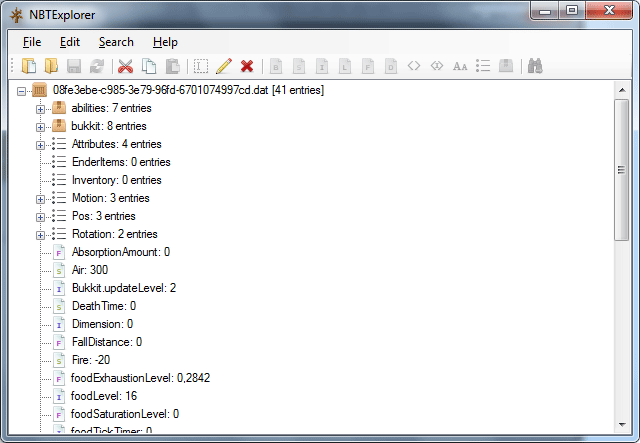Select 'Motion: 3 entries' row

click(111, 198)
